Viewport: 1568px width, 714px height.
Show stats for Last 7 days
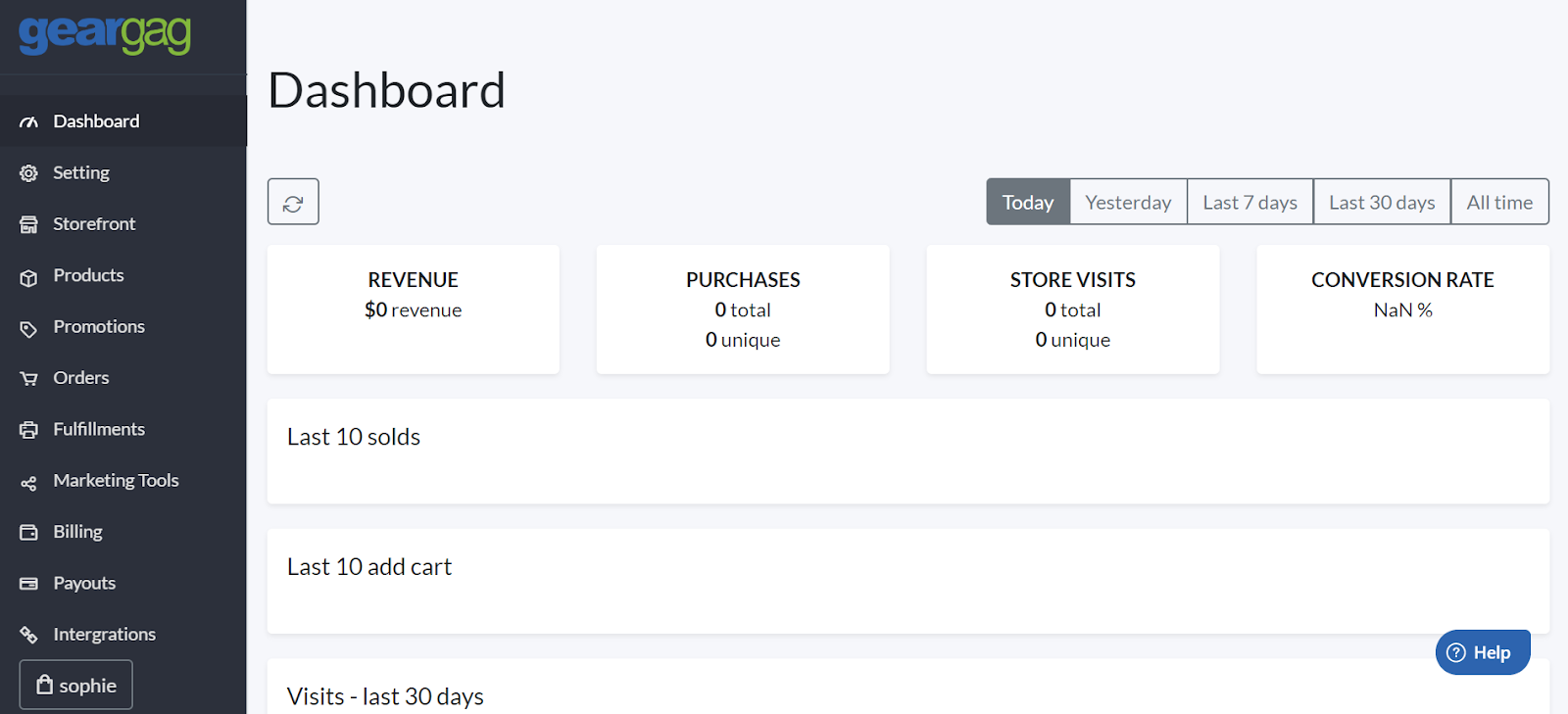click(1249, 203)
